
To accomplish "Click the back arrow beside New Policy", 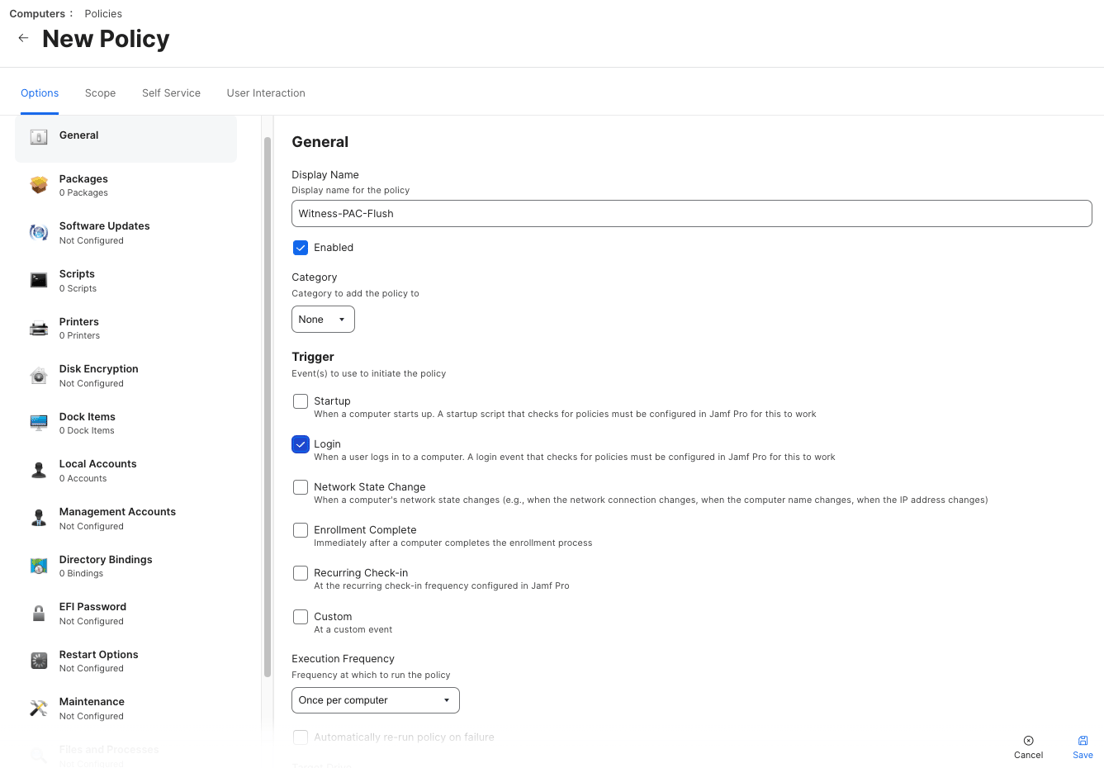I will click(x=23, y=38).
